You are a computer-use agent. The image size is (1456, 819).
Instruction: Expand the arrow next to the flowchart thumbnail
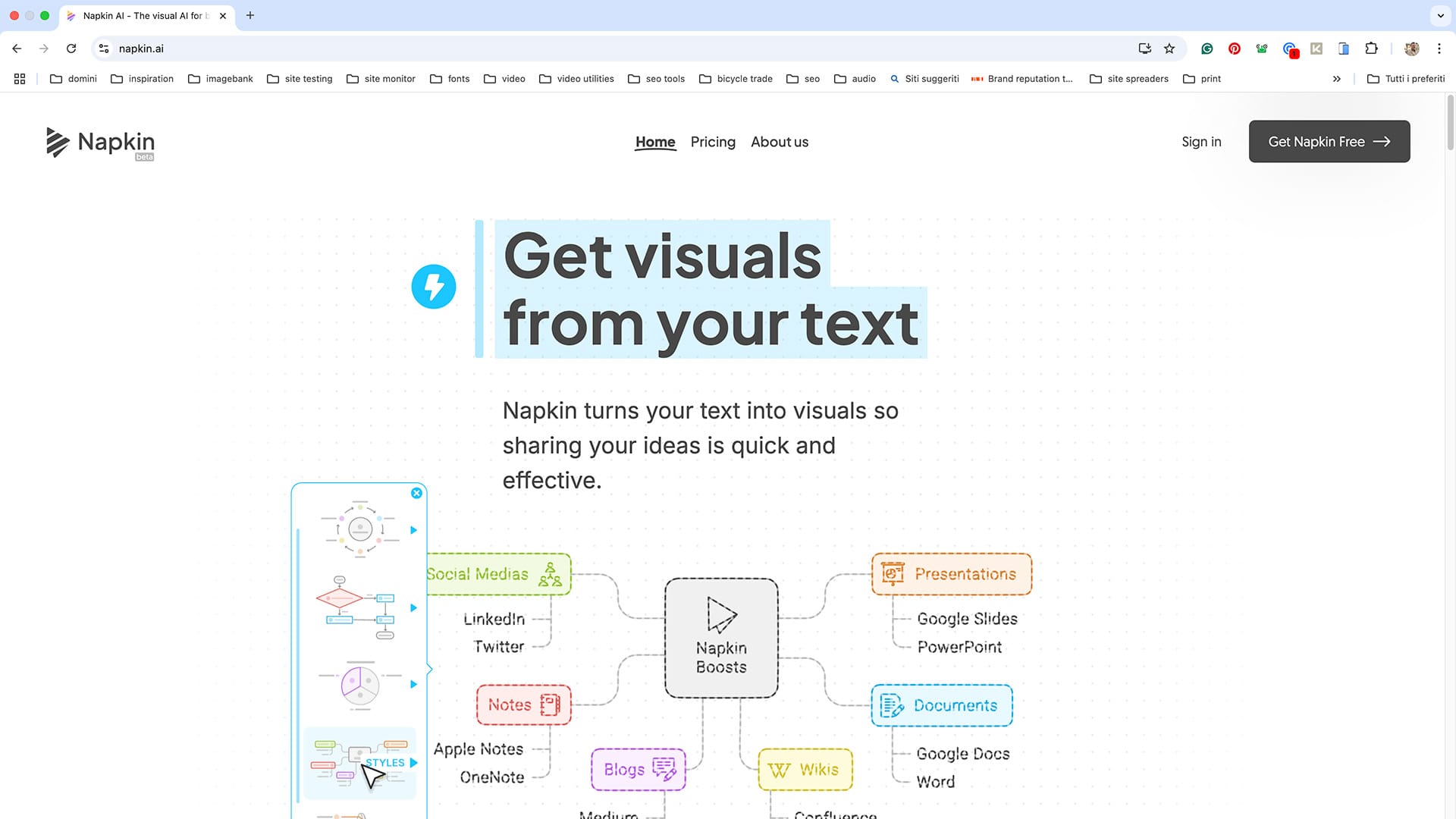pos(413,607)
